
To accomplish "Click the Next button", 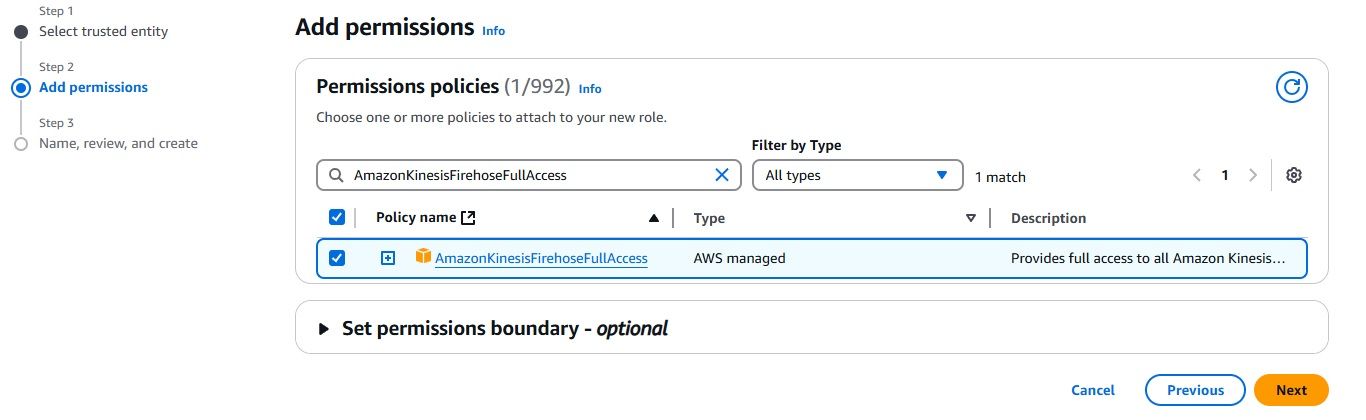I will (1291, 390).
